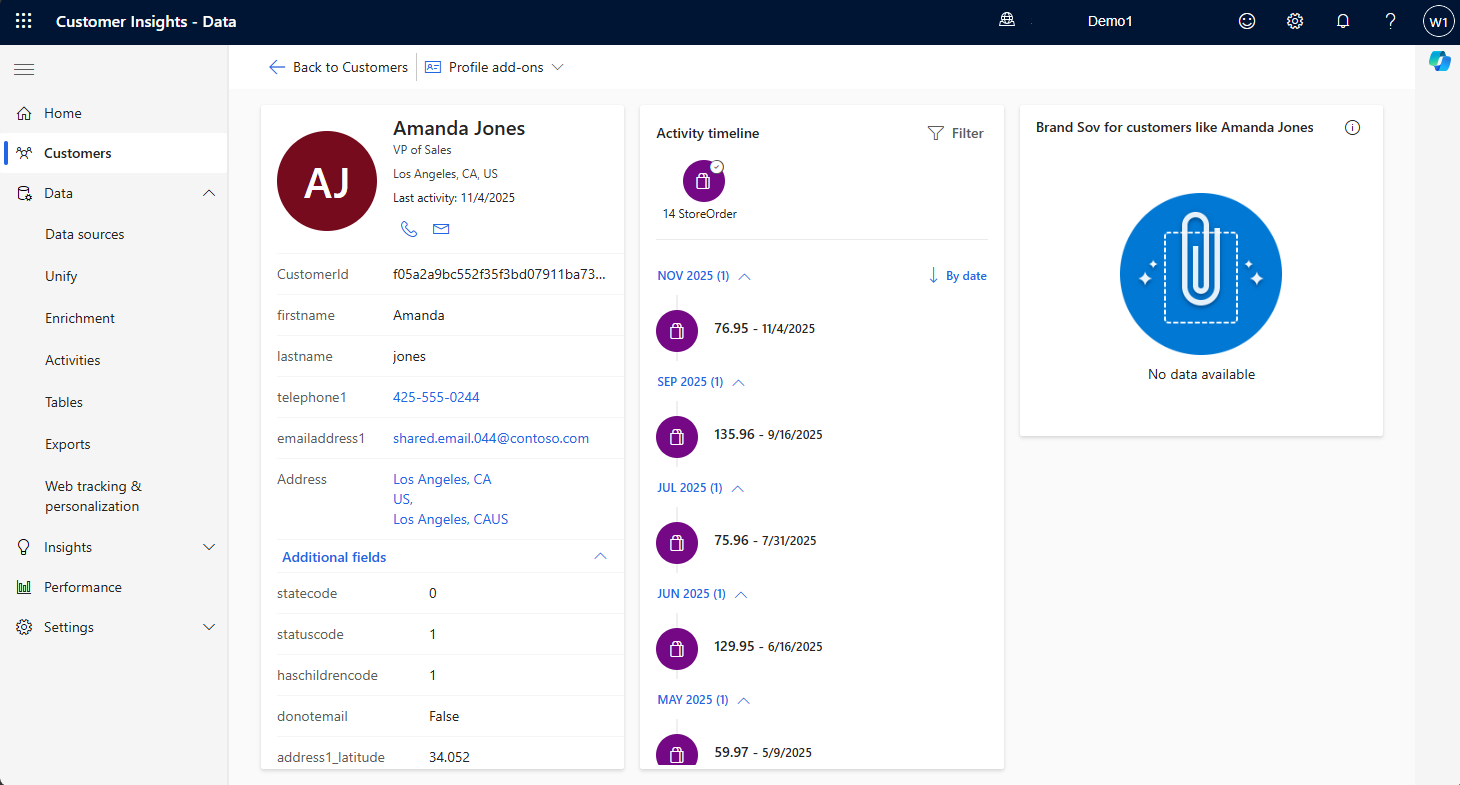Click the environment picker icon

click(1007, 21)
